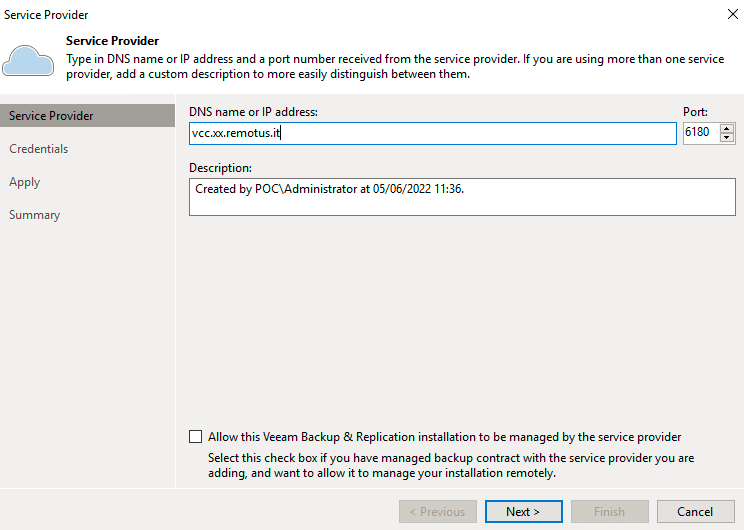The width and height of the screenshot is (744, 530).
Task: Close the Service Provider dialog window
Action: tap(733, 14)
